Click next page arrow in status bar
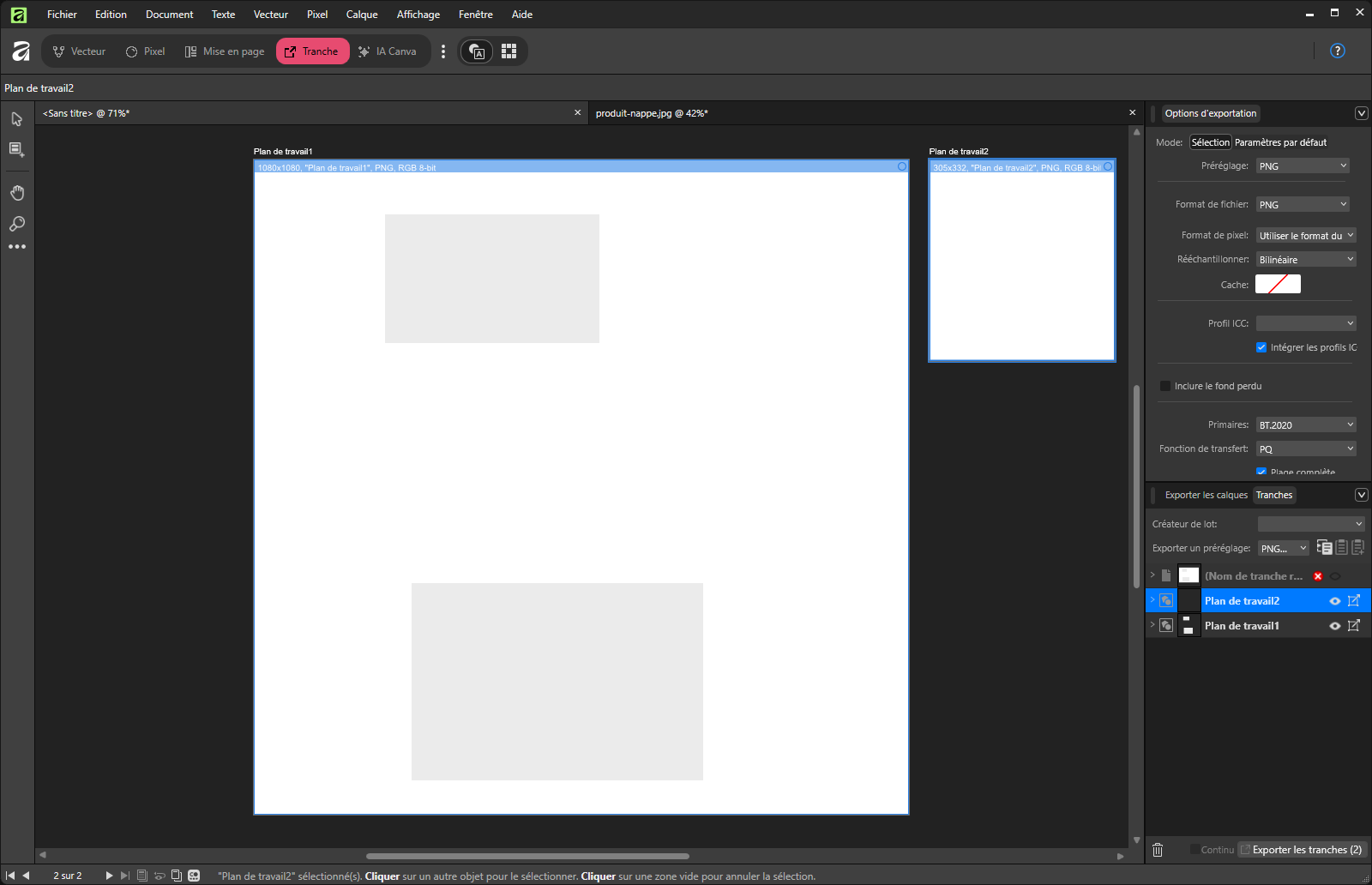 pos(109,876)
